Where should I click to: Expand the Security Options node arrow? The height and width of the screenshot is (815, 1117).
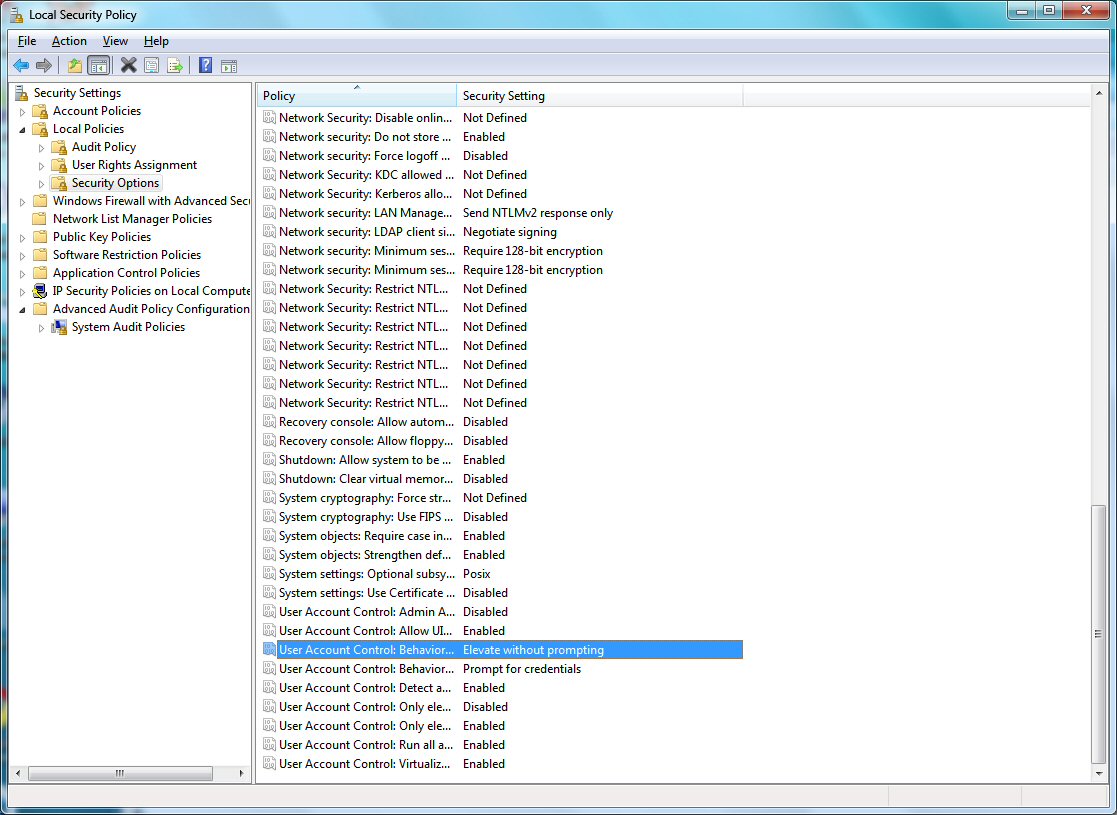click(41, 184)
